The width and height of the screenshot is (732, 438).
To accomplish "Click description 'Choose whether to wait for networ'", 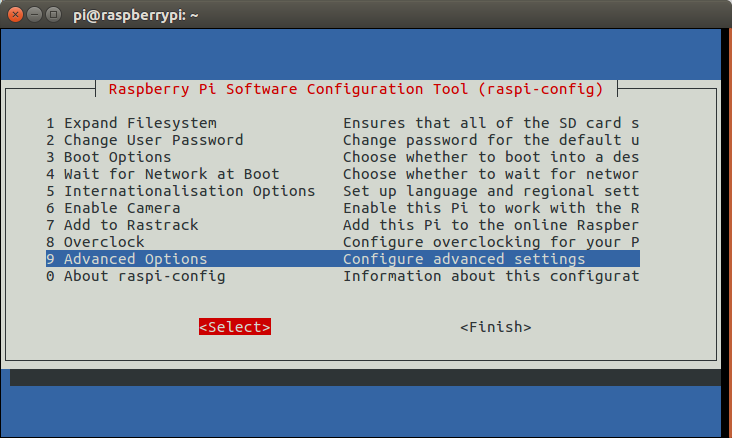I will [491, 174].
